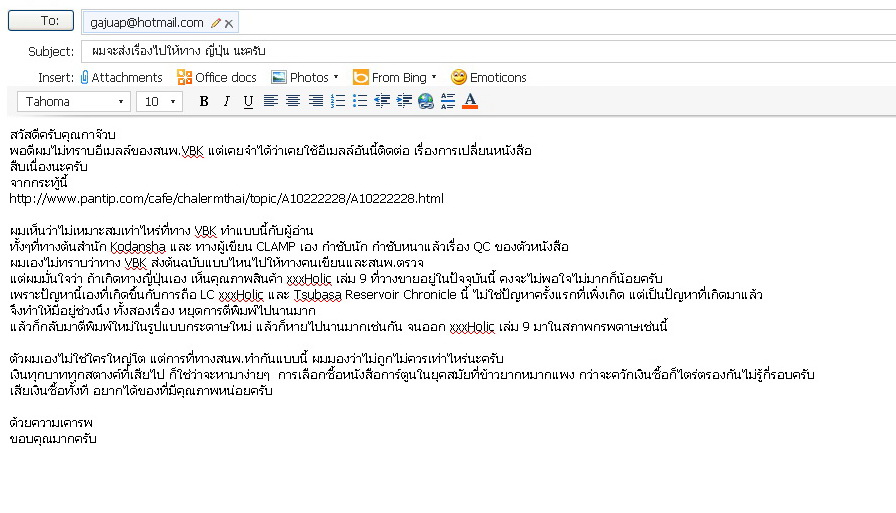Align text right
The image size is (896, 513).
pyautogui.click(x=315, y=101)
